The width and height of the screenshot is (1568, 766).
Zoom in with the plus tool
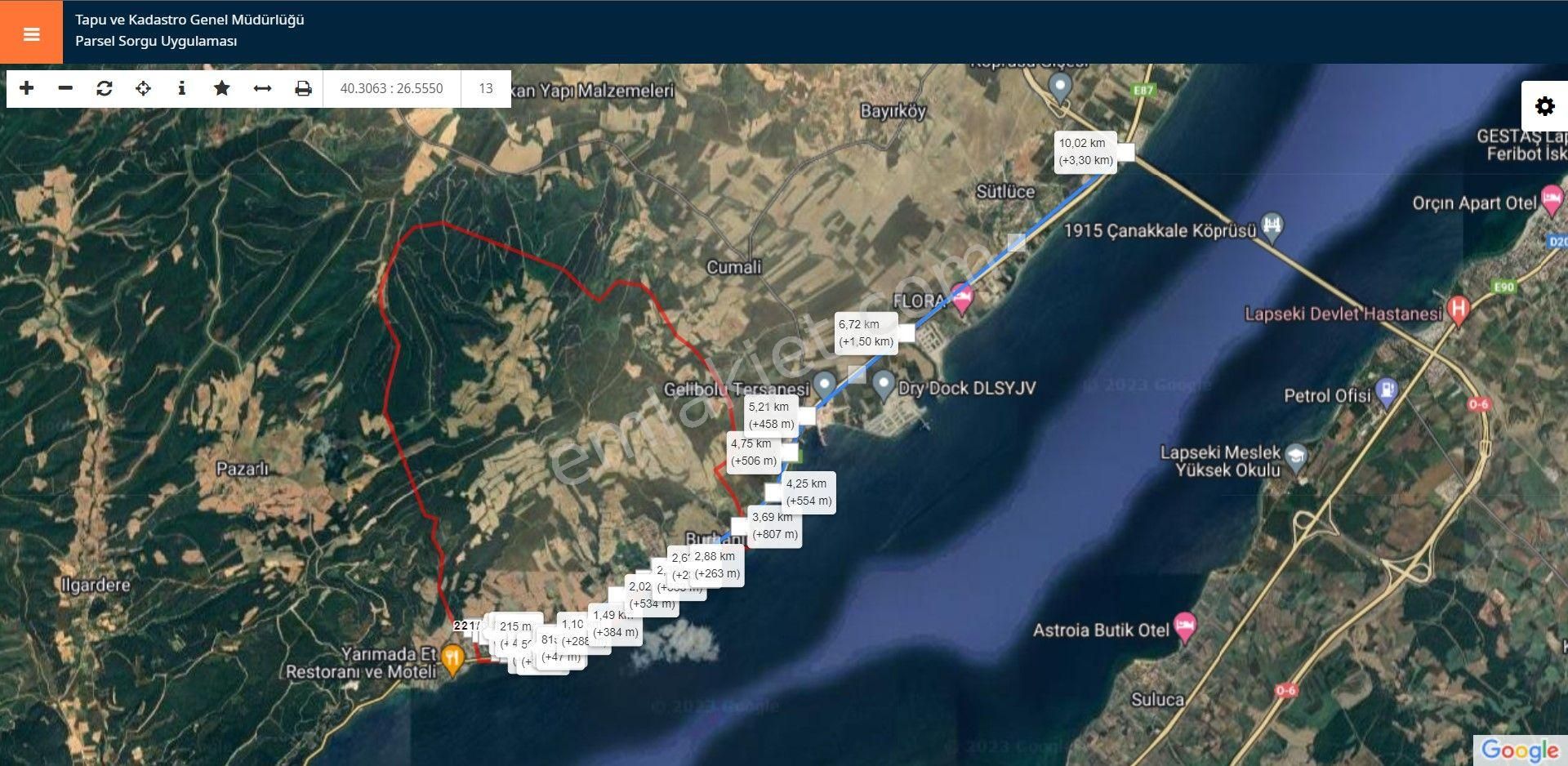click(27, 88)
